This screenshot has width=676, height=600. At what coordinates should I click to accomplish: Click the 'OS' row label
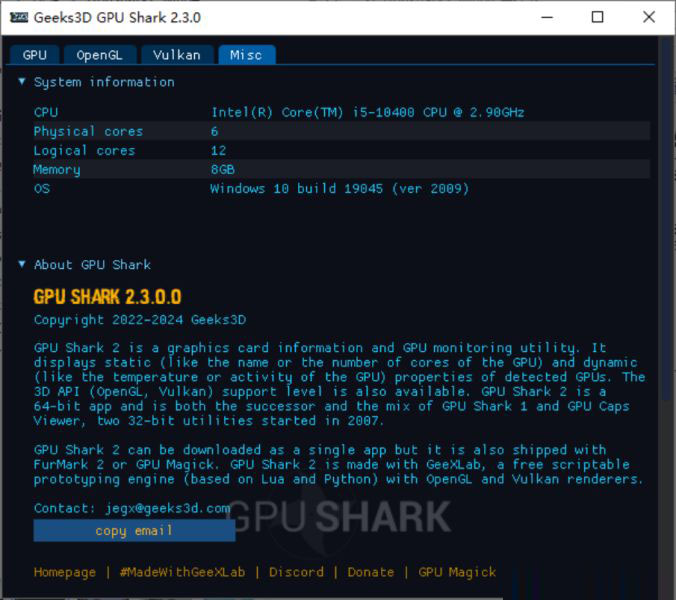42,188
